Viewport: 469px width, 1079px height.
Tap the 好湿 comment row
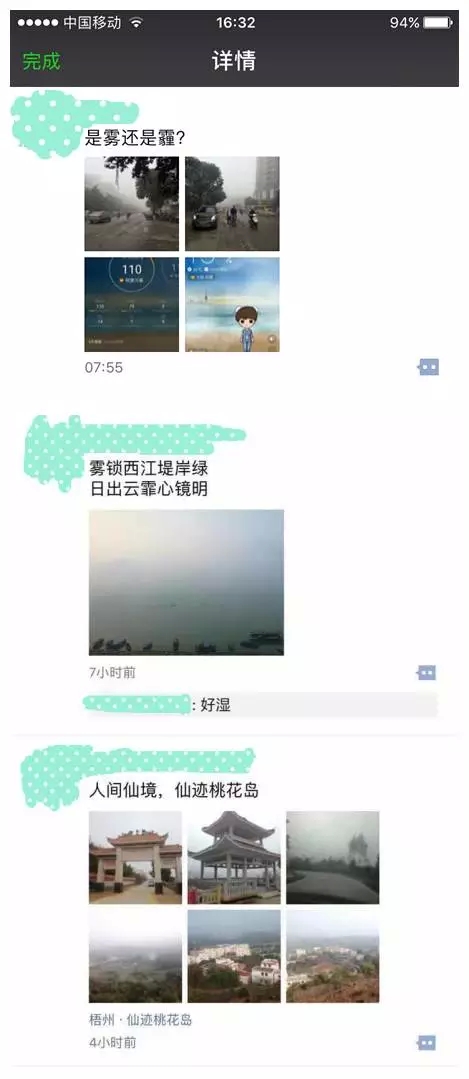pos(262,705)
